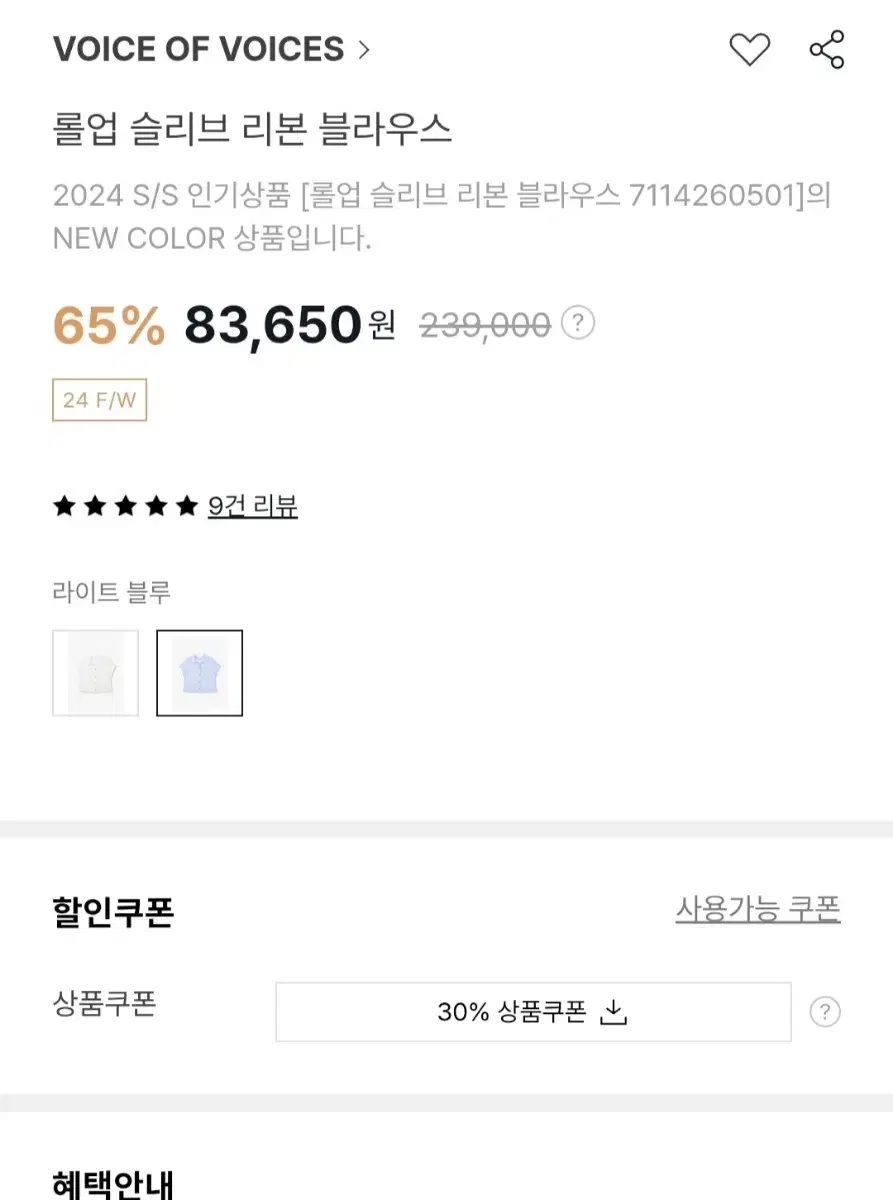The image size is (893, 1200).
Task: Open the 9건 리뷰 reviews link
Action: pyautogui.click(x=253, y=506)
